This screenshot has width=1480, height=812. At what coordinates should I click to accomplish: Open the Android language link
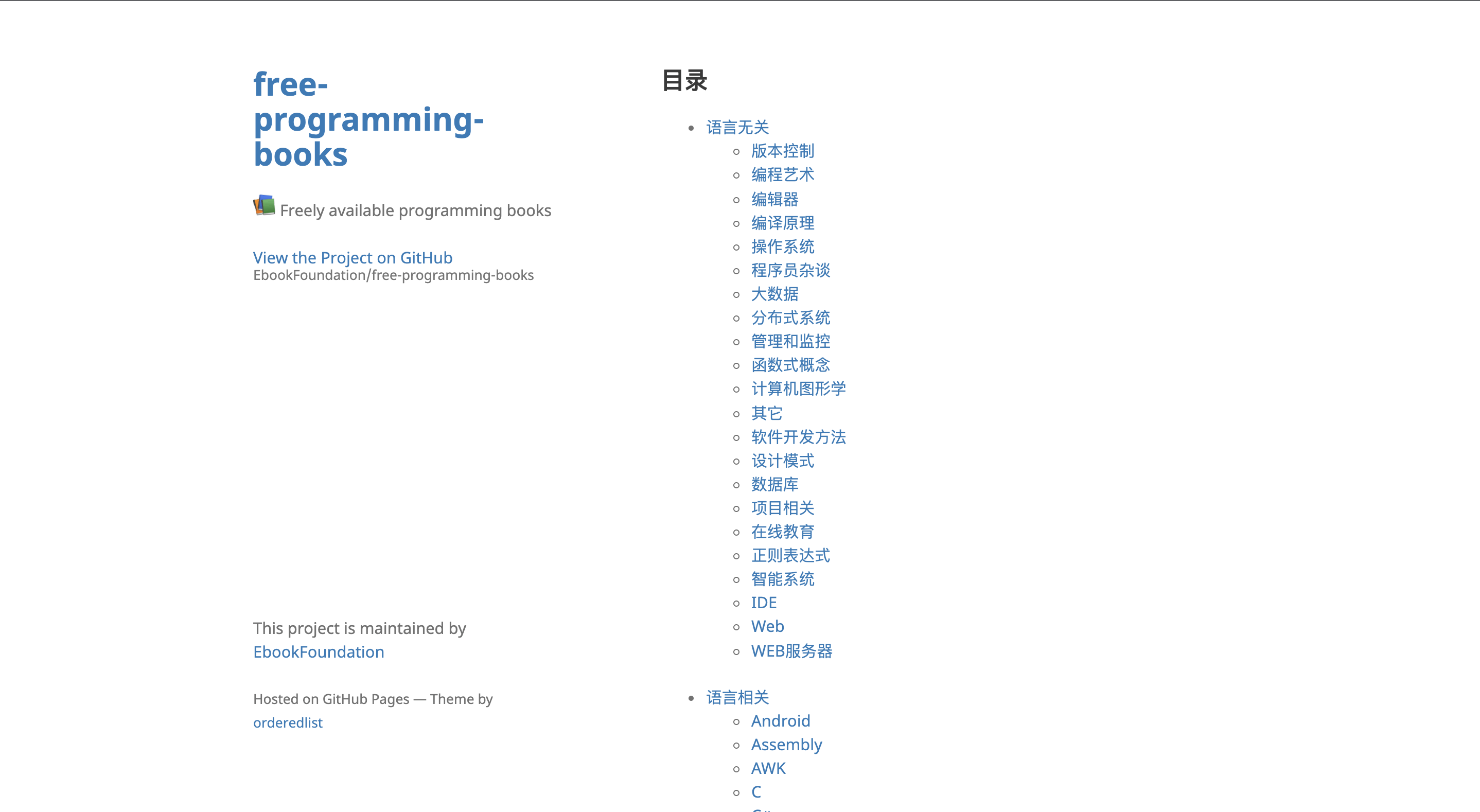[780, 720]
